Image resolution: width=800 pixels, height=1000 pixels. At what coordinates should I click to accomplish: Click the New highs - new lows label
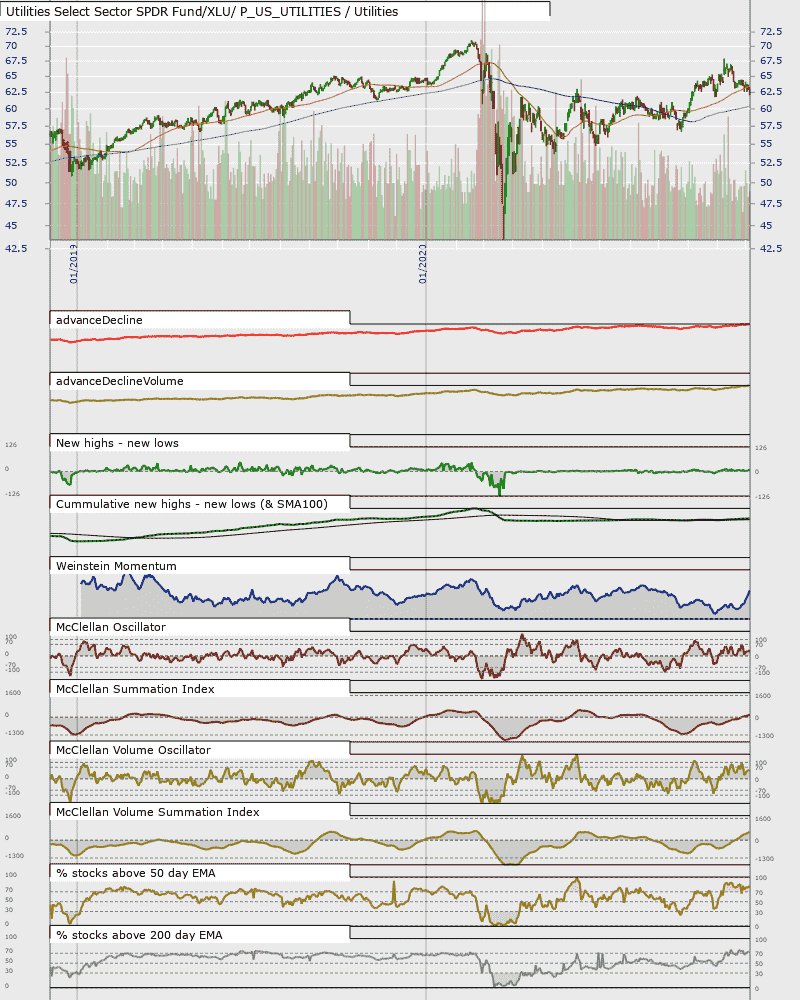pos(117,443)
